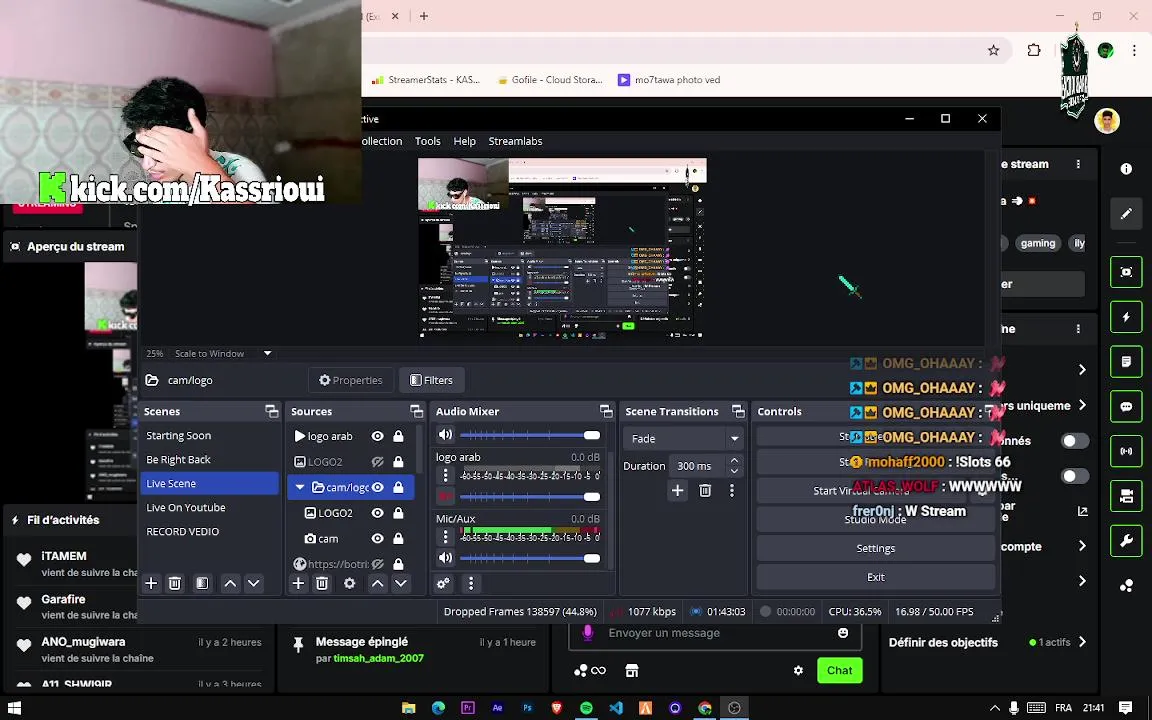Move scene down in Scenes panel
The image size is (1152, 720).
[x=253, y=583]
